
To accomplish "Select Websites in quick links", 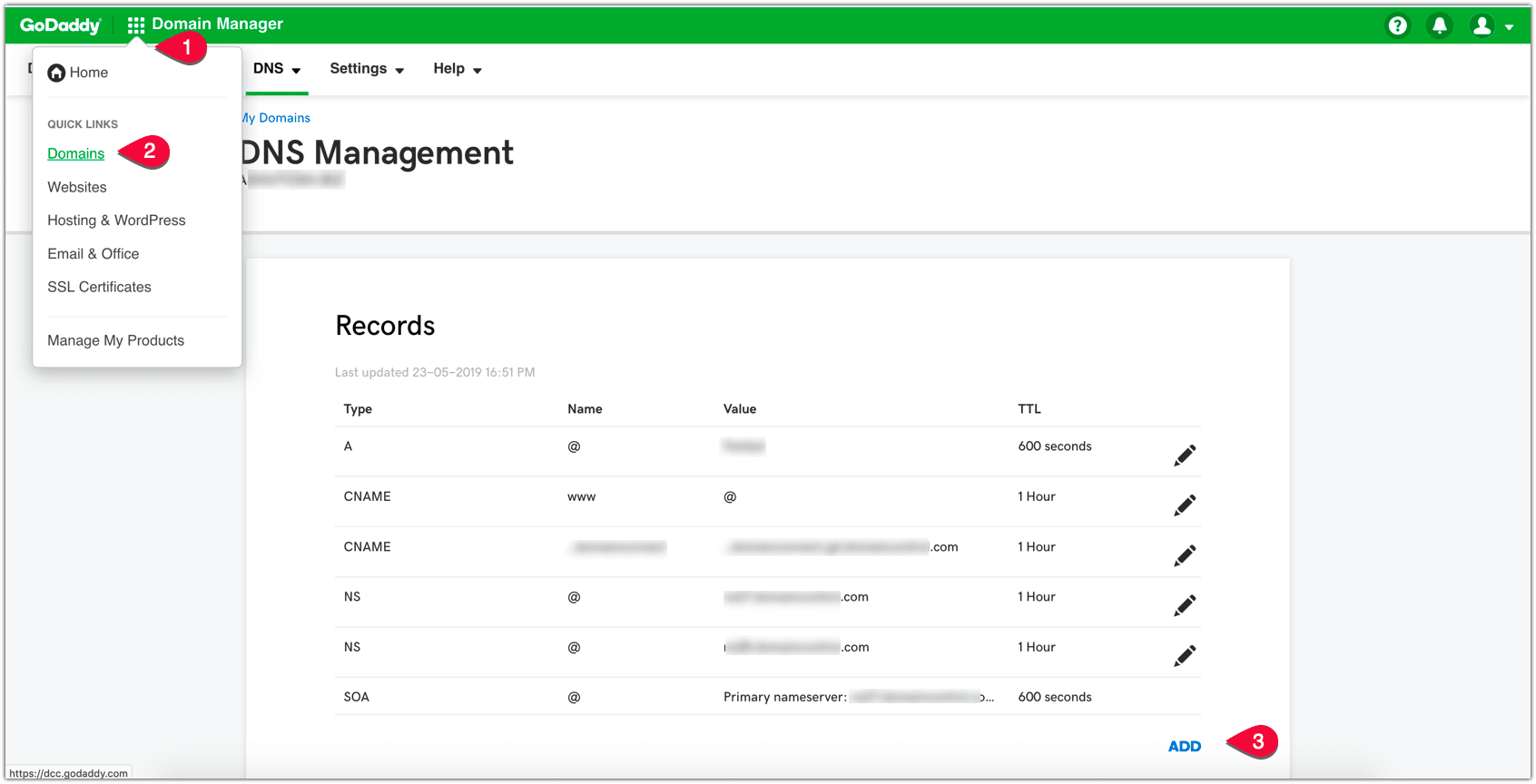I will pos(77,187).
